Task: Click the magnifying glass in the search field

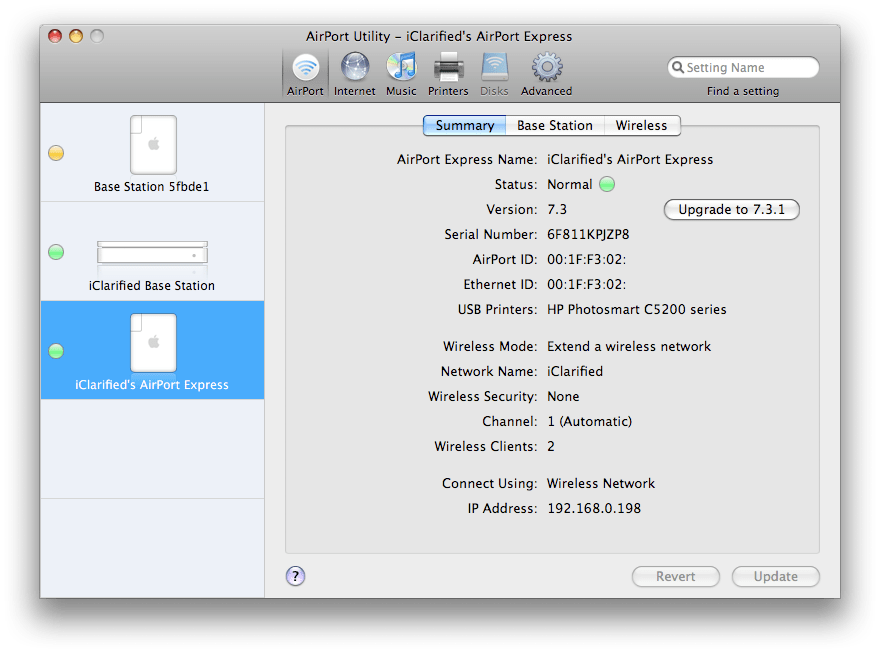Action: pyautogui.click(x=679, y=67)
